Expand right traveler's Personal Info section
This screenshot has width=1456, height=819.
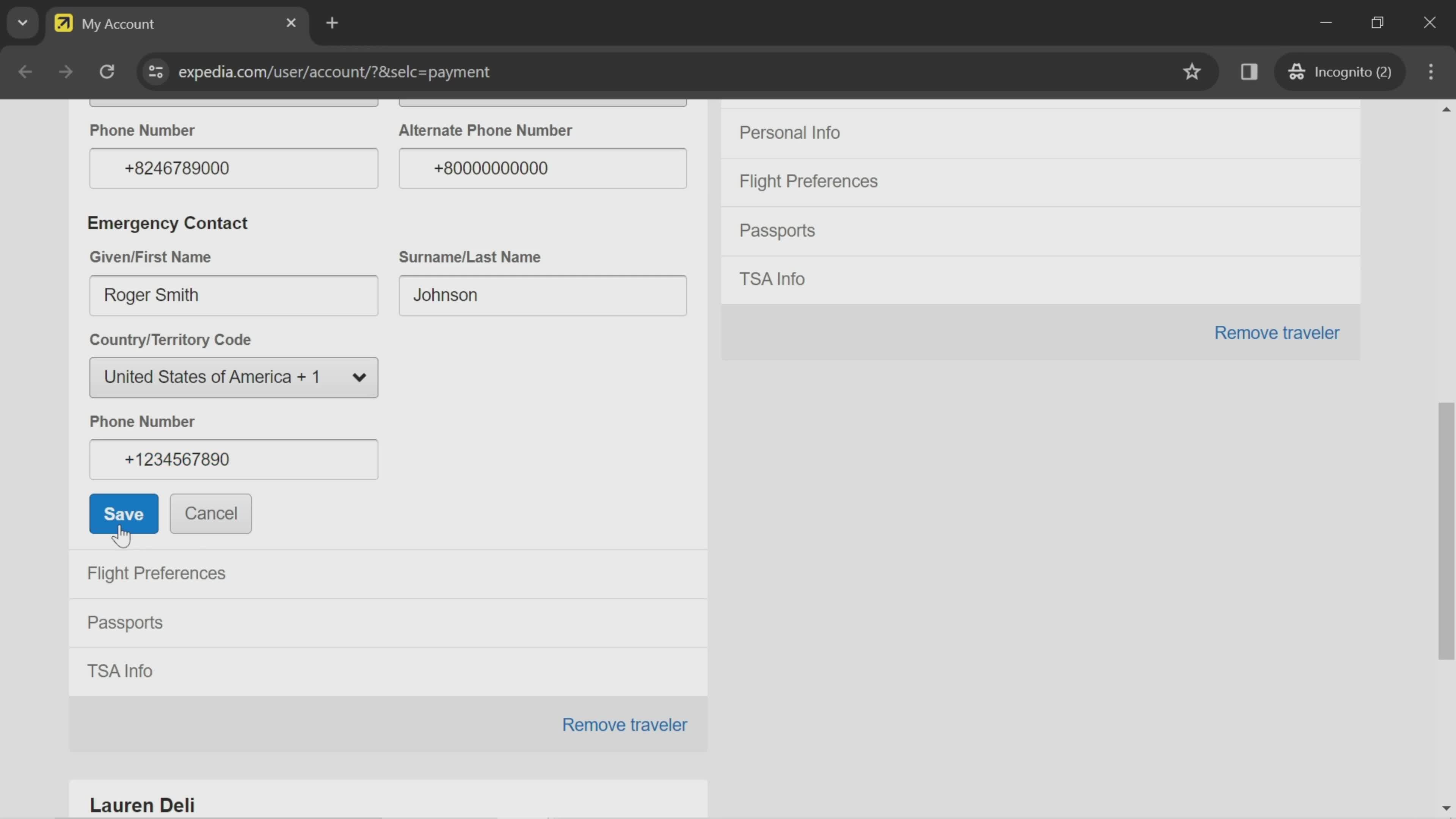1040,133
